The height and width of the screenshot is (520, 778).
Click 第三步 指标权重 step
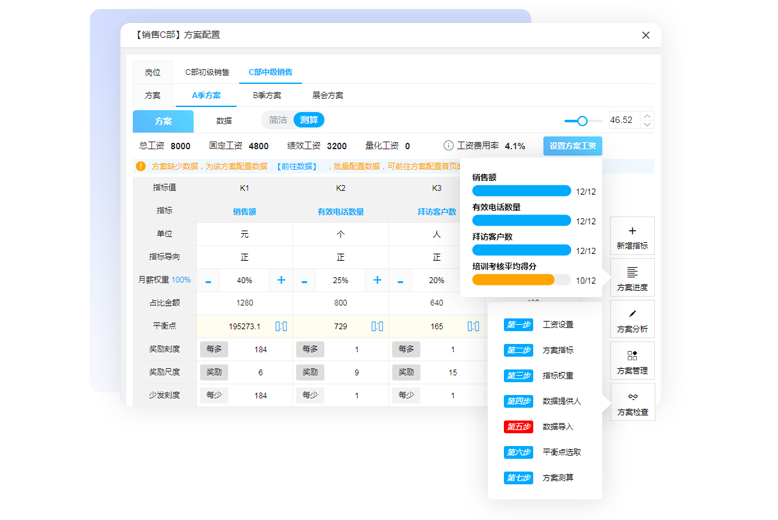[x=539, y=376]
